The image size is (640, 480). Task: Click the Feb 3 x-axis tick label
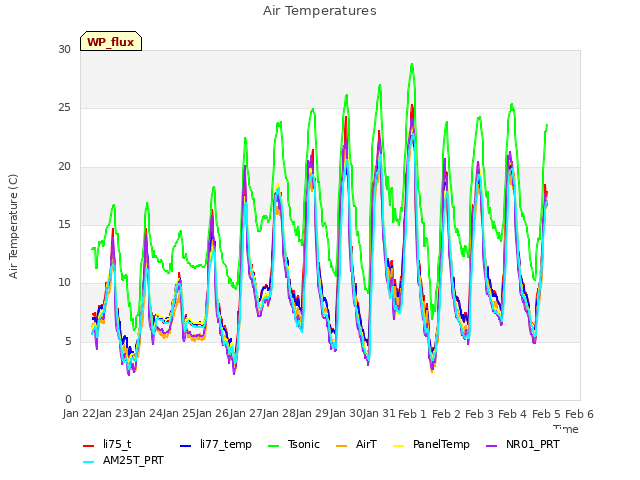tap(479, 414)
